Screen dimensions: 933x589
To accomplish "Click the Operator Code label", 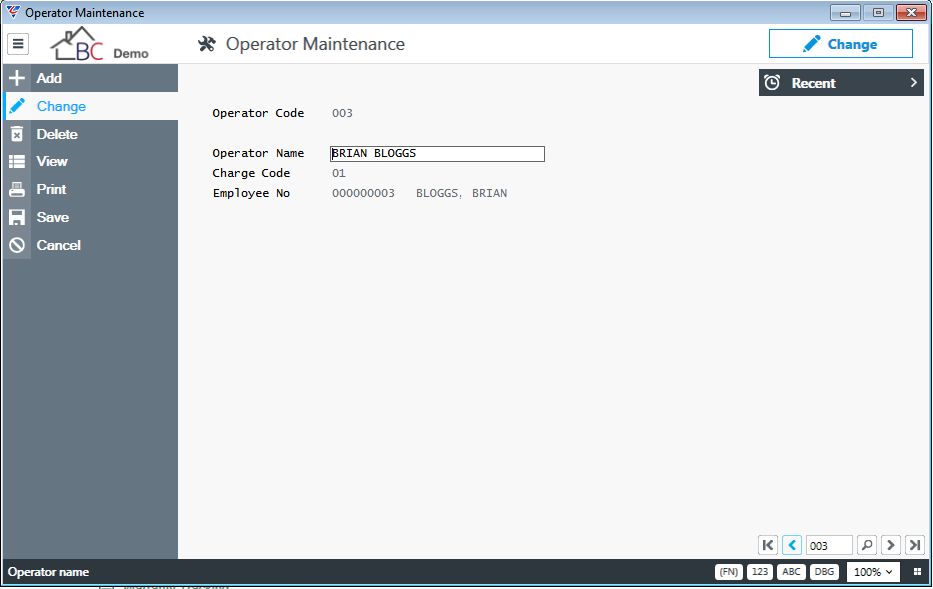I will click(258, 113).
